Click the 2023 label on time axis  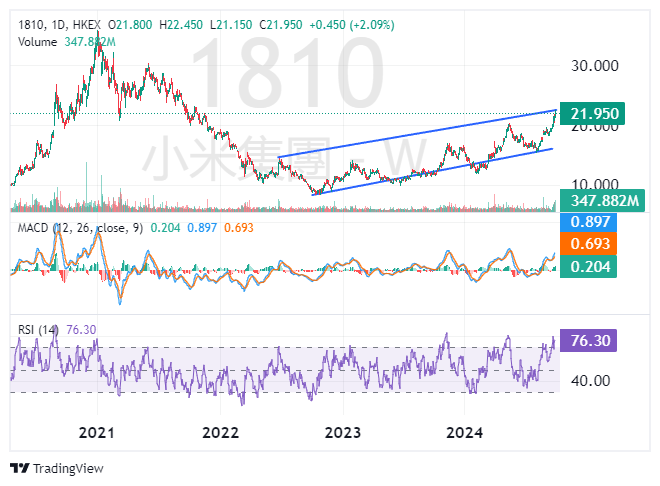click(x=342, y=433)
